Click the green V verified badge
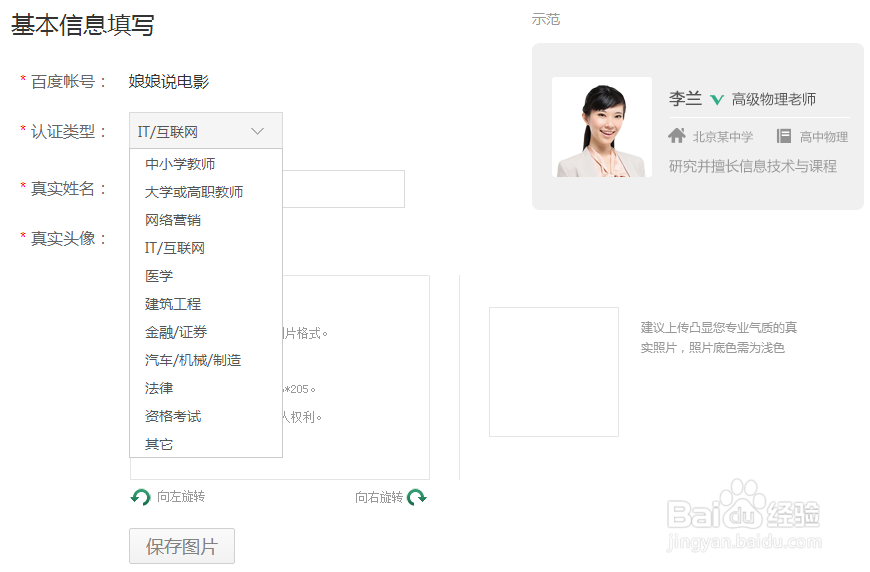This screenshot has width=870, height=572. click(x=717, y=100)
